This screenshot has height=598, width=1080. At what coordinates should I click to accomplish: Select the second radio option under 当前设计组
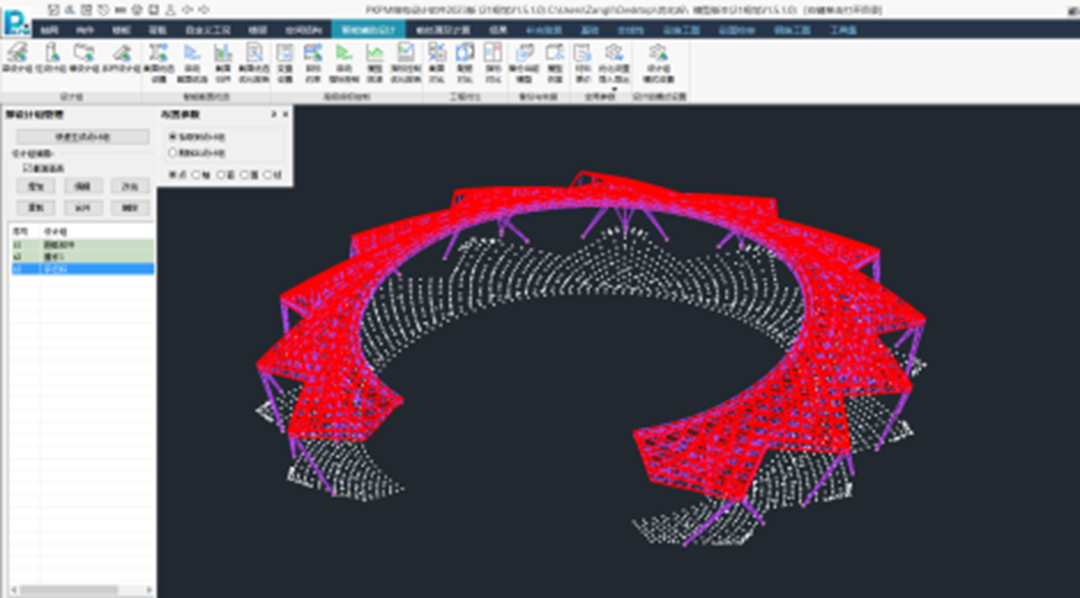coord(172,153)
